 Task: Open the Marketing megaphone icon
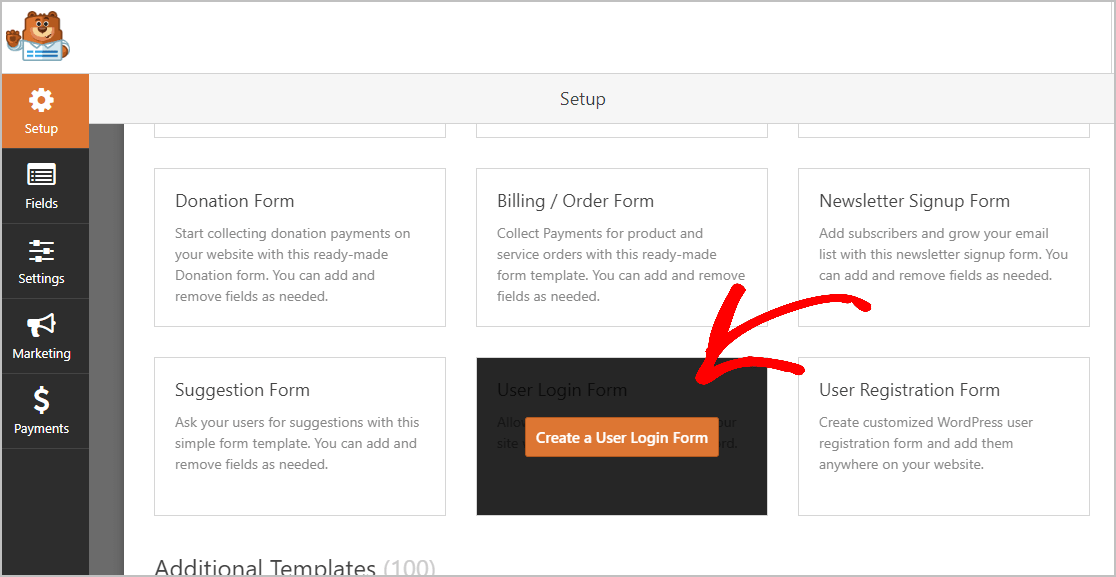pyautogui.click(x=41, y=325)
